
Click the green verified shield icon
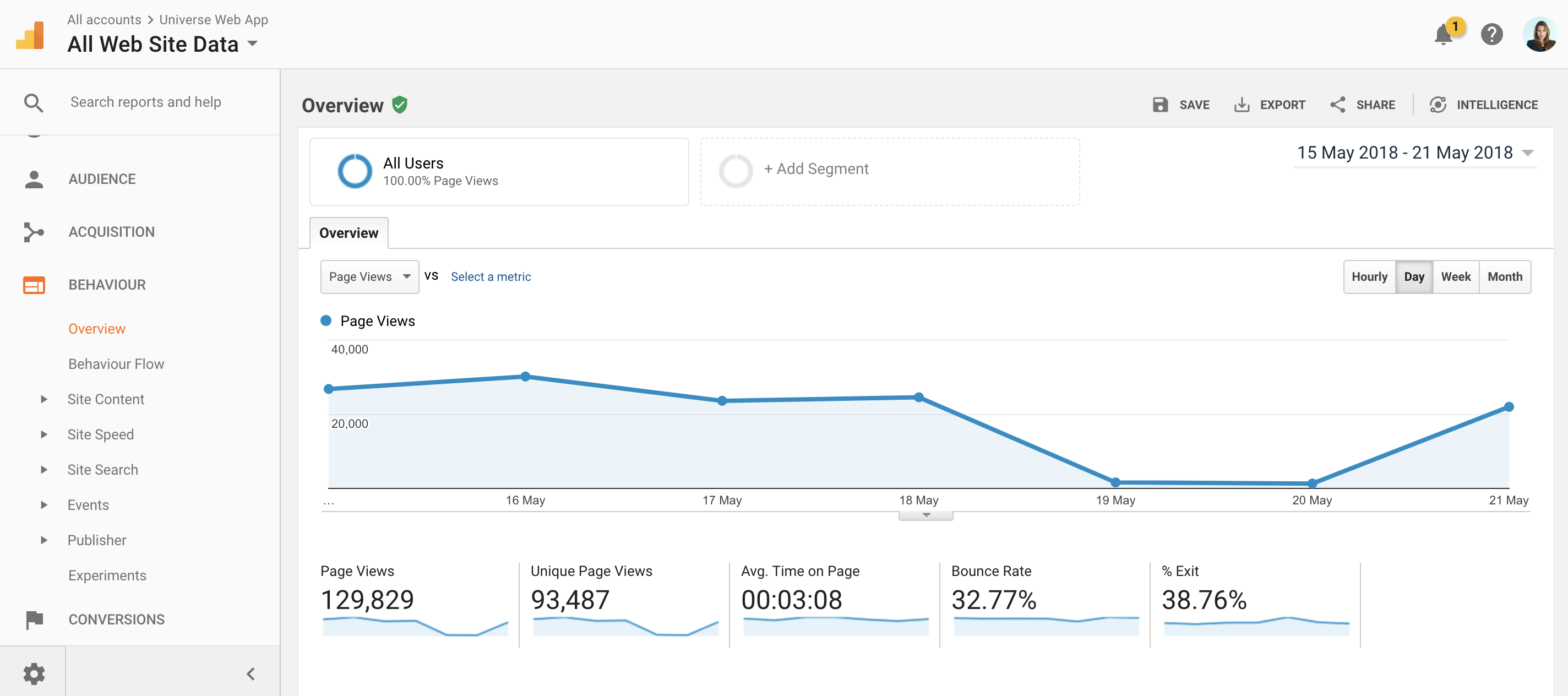click(399, 105)
